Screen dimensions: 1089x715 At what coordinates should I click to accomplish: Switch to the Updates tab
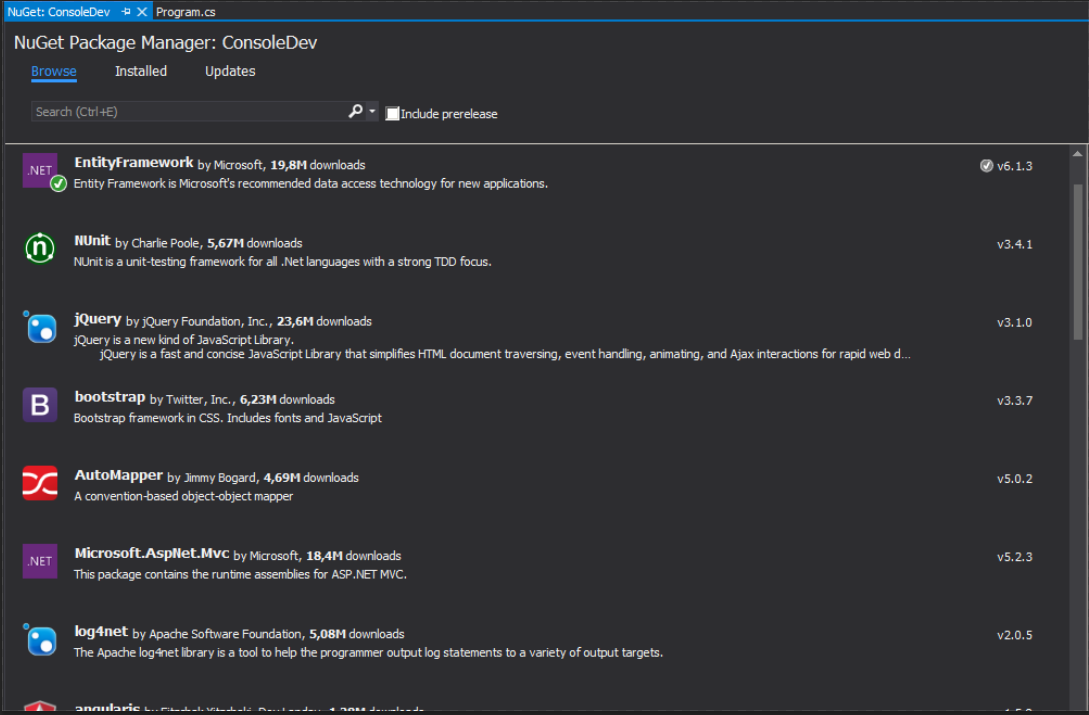[230, 71]
